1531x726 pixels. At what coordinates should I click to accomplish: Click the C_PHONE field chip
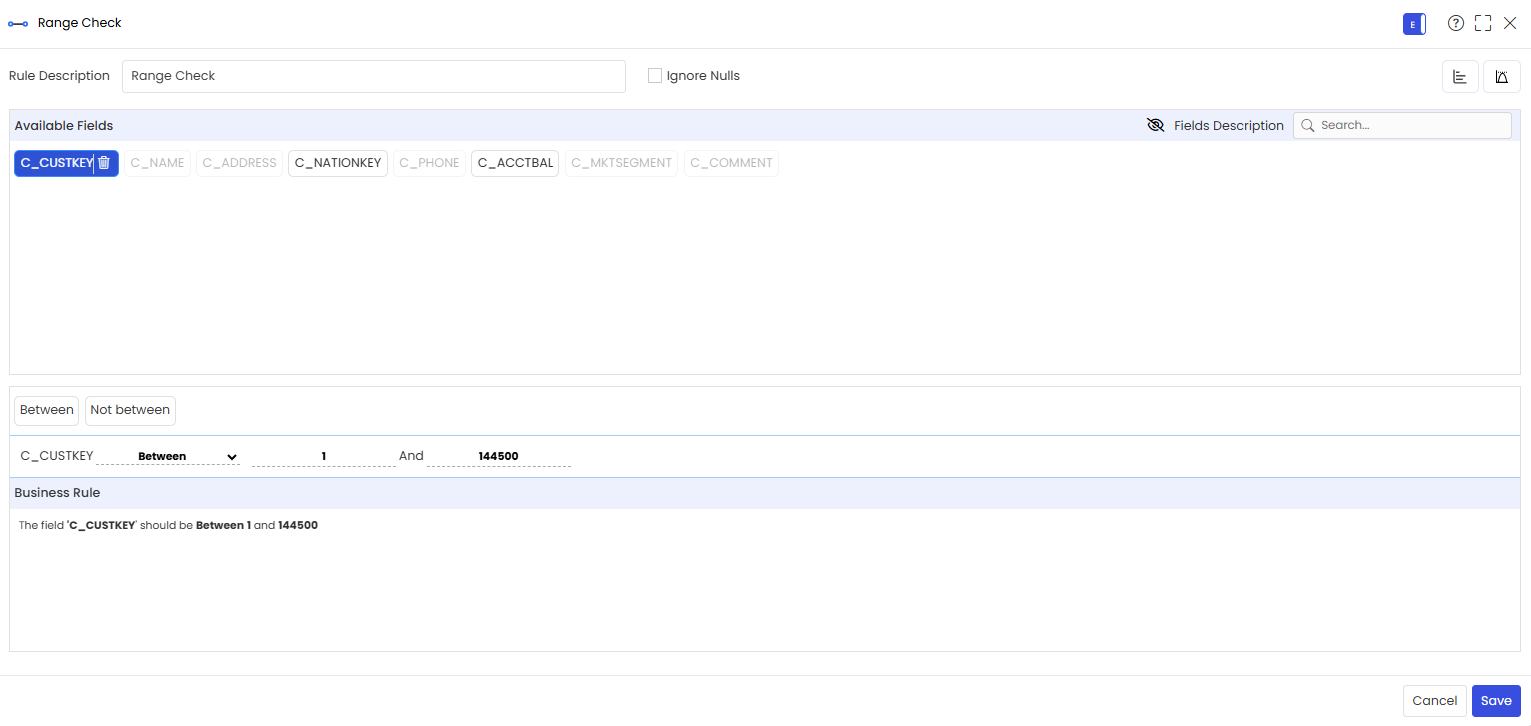429,163
